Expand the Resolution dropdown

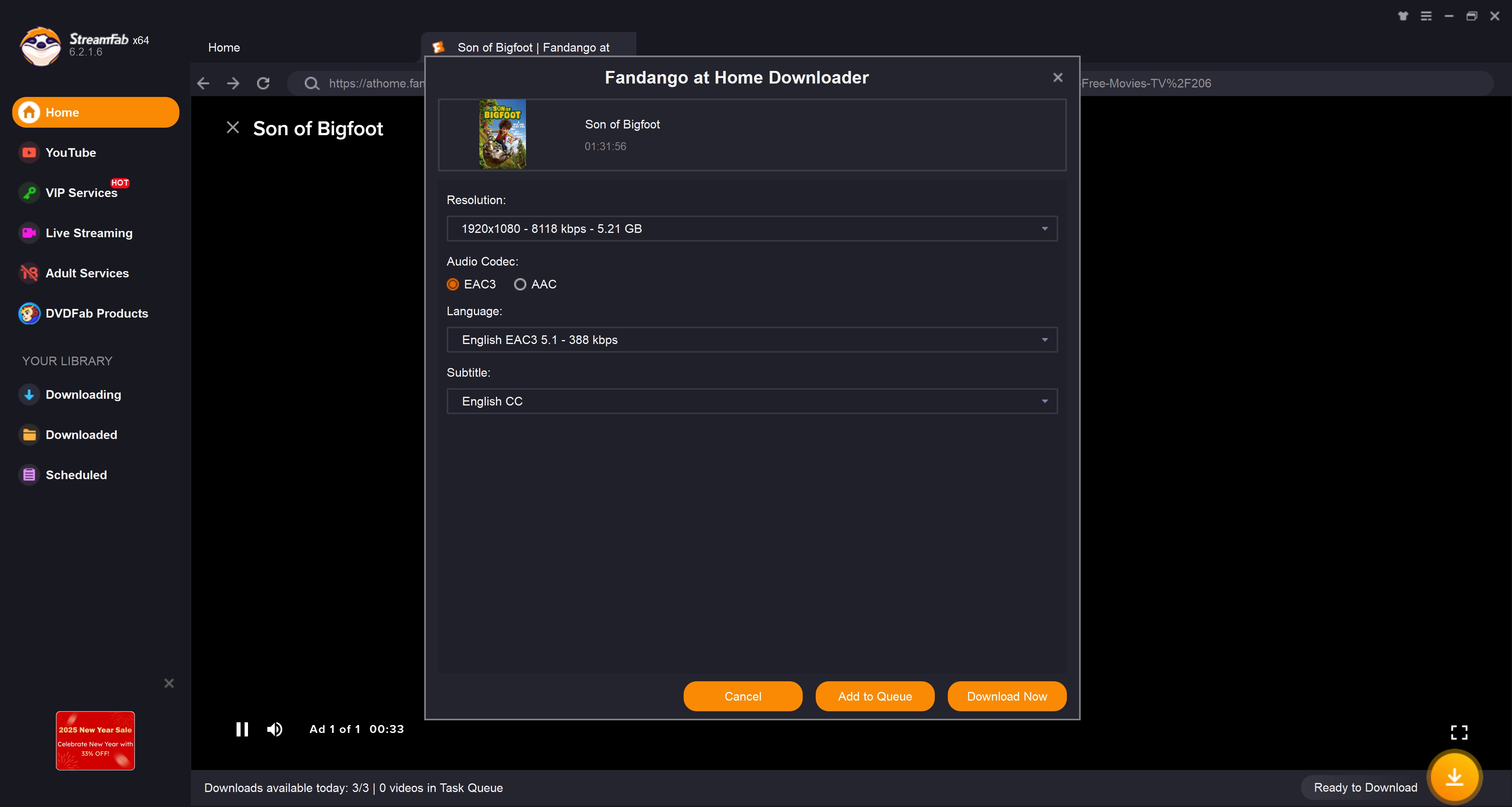coord(751,229)
